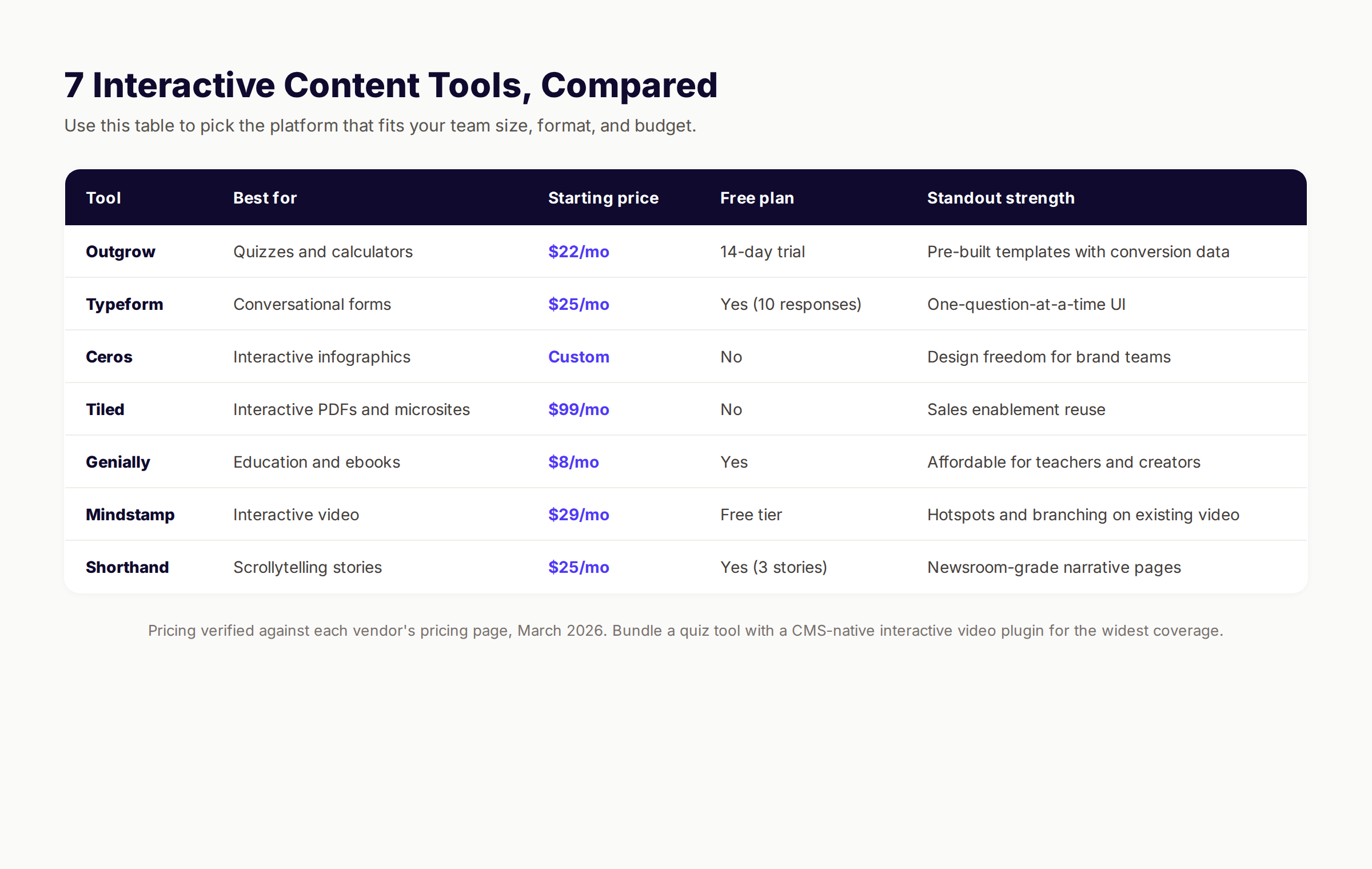
Task: Click the 'Tiled' tool name
Action: (105, 409)
